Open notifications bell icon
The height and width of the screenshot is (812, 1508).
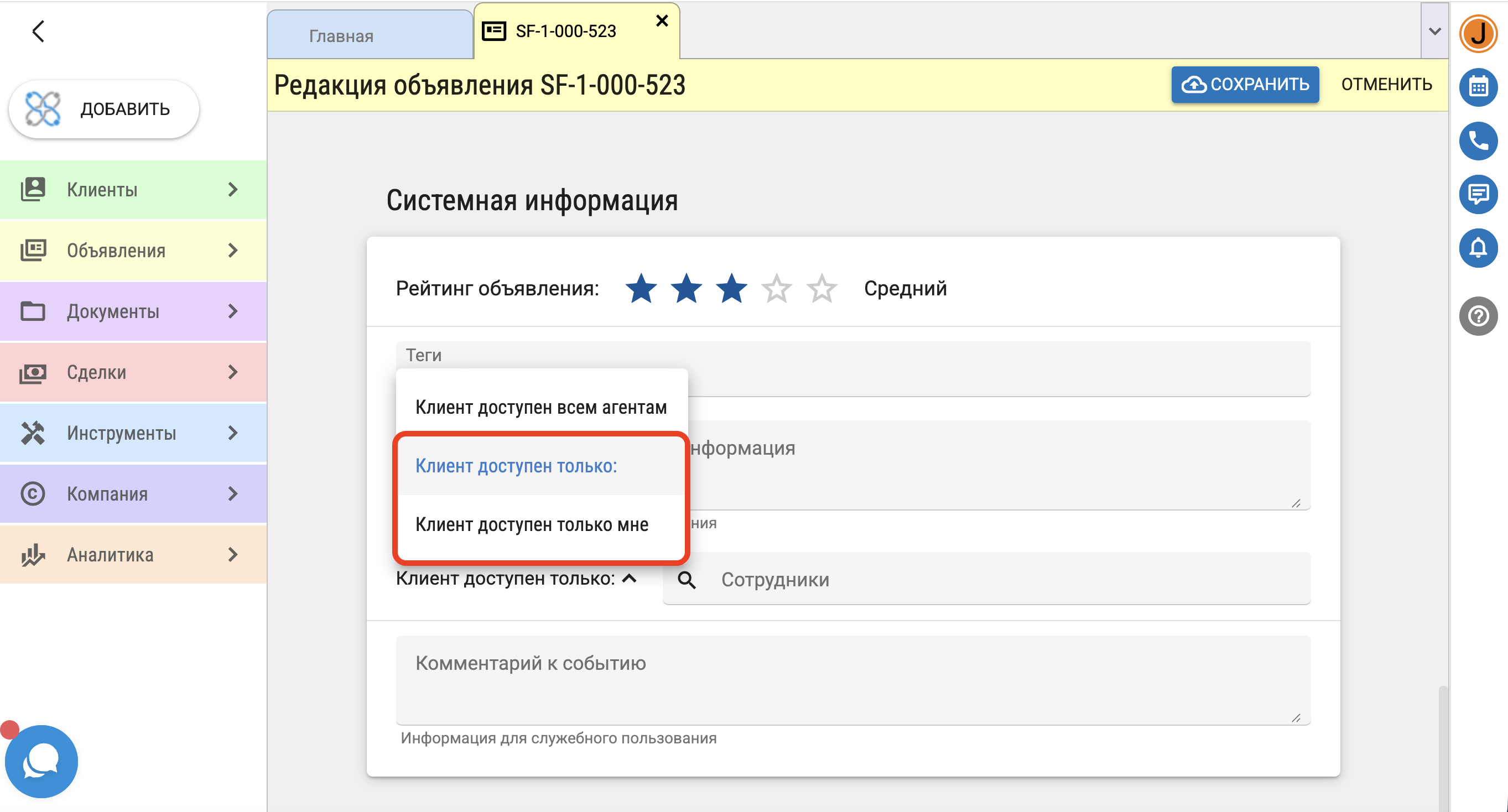click(x=1478, y=248)
